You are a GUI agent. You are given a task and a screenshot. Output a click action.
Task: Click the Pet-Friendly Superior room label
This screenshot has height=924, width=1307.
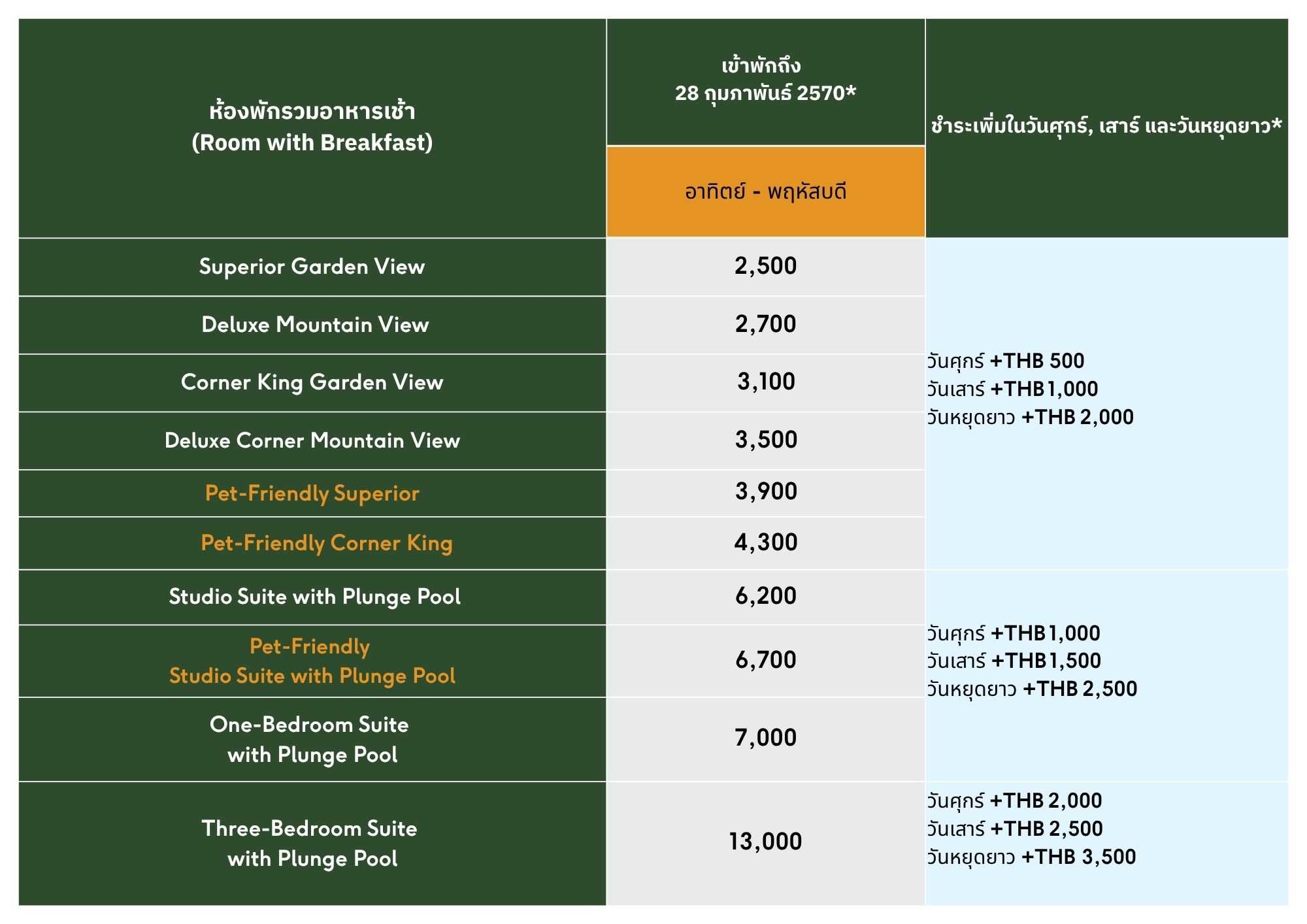pos(312,493)
